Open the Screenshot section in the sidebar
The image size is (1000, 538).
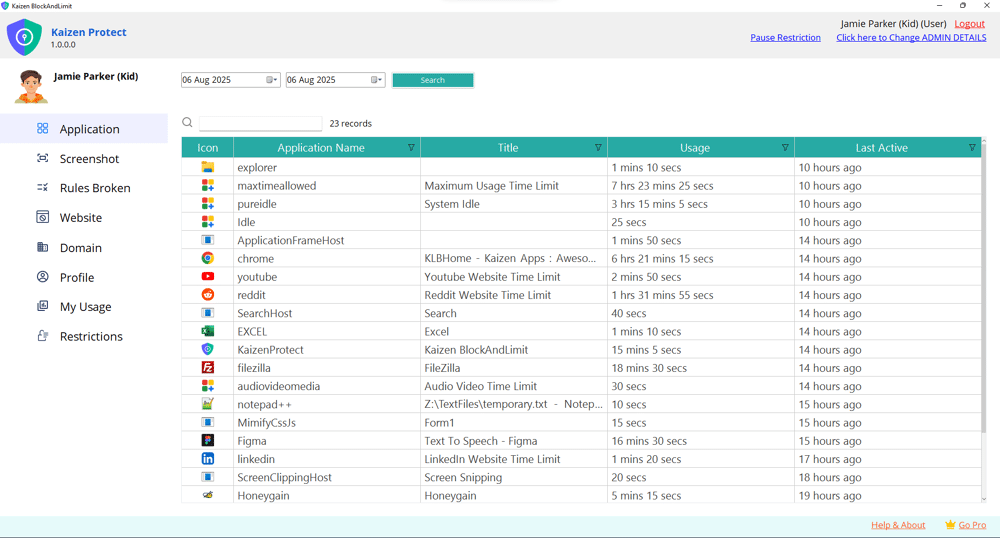89,159
